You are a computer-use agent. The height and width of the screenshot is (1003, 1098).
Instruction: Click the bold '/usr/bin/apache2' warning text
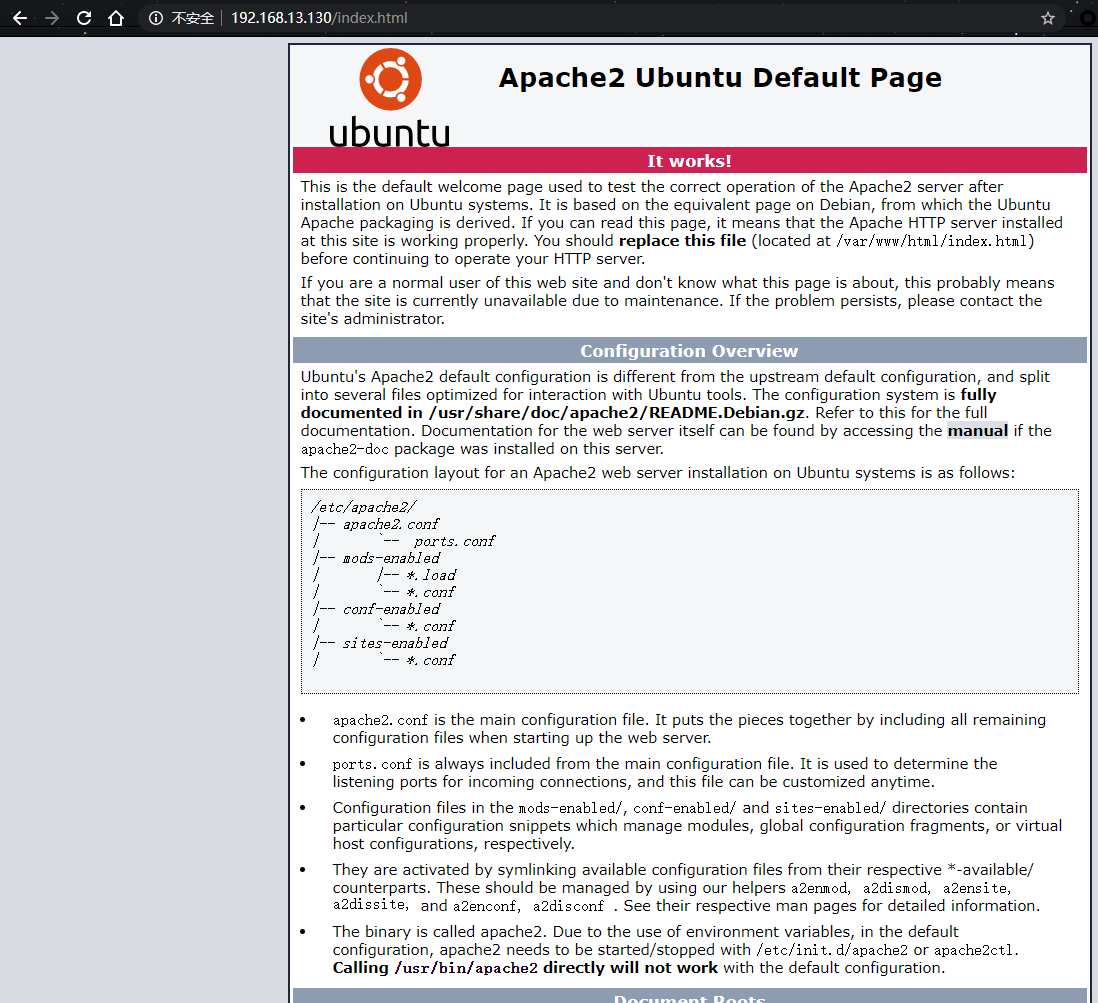click(x=466, y=968)
